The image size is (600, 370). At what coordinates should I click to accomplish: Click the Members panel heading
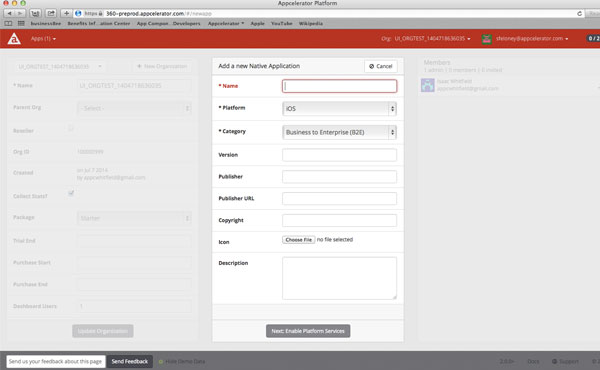click(437, 62)
